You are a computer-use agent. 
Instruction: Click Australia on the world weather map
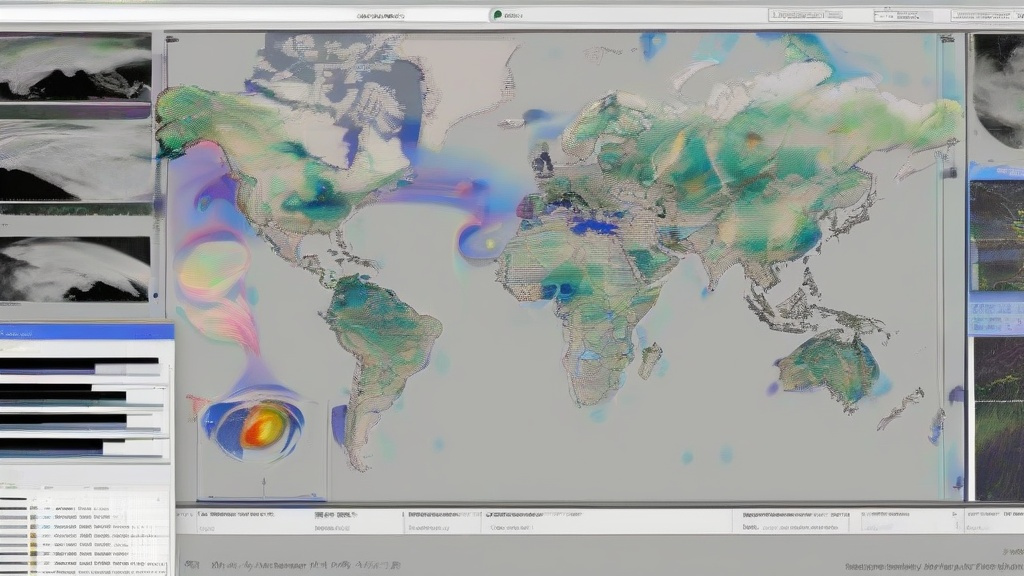[x=828, y=365]
